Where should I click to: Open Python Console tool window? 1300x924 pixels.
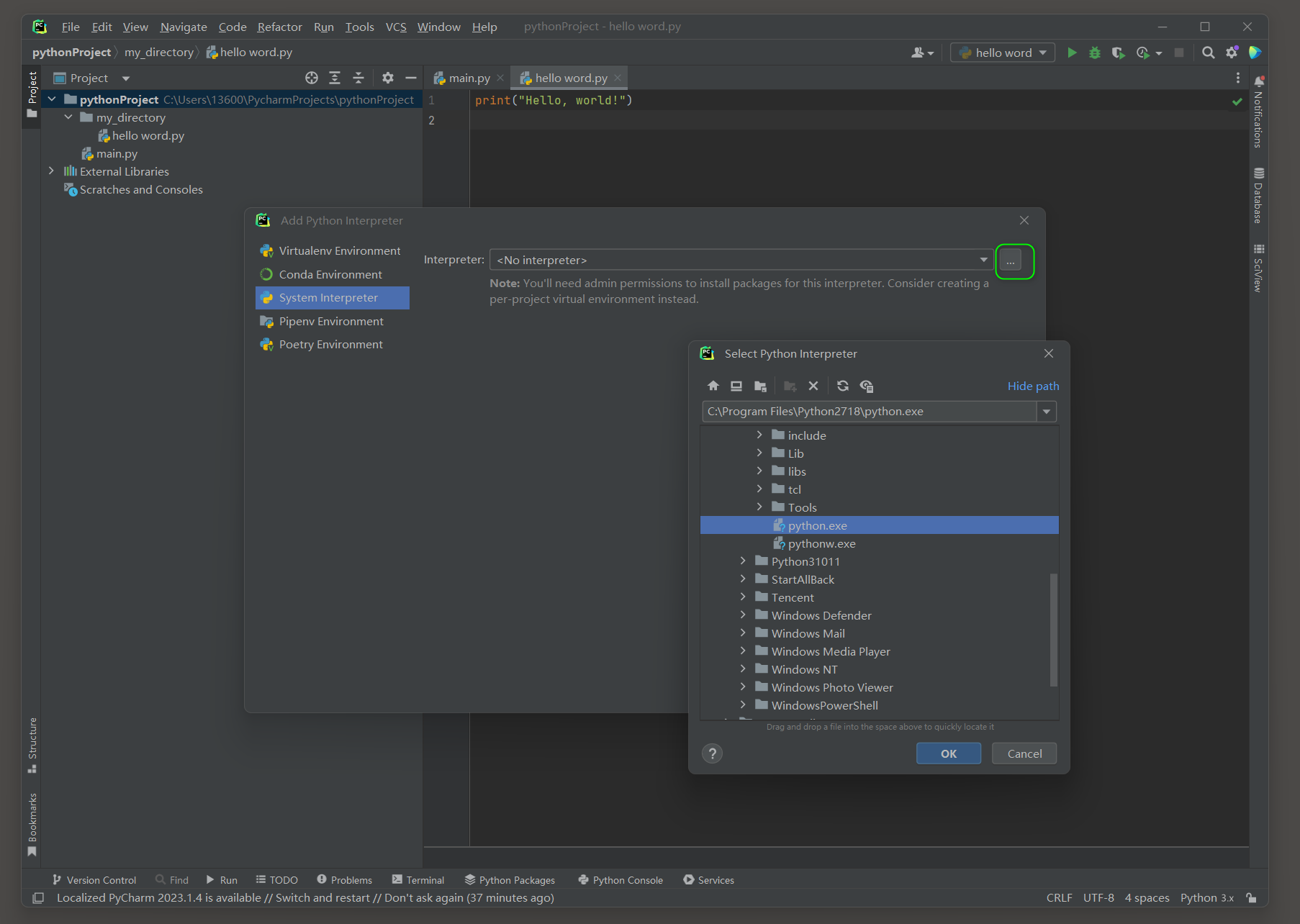coord(621,879)
